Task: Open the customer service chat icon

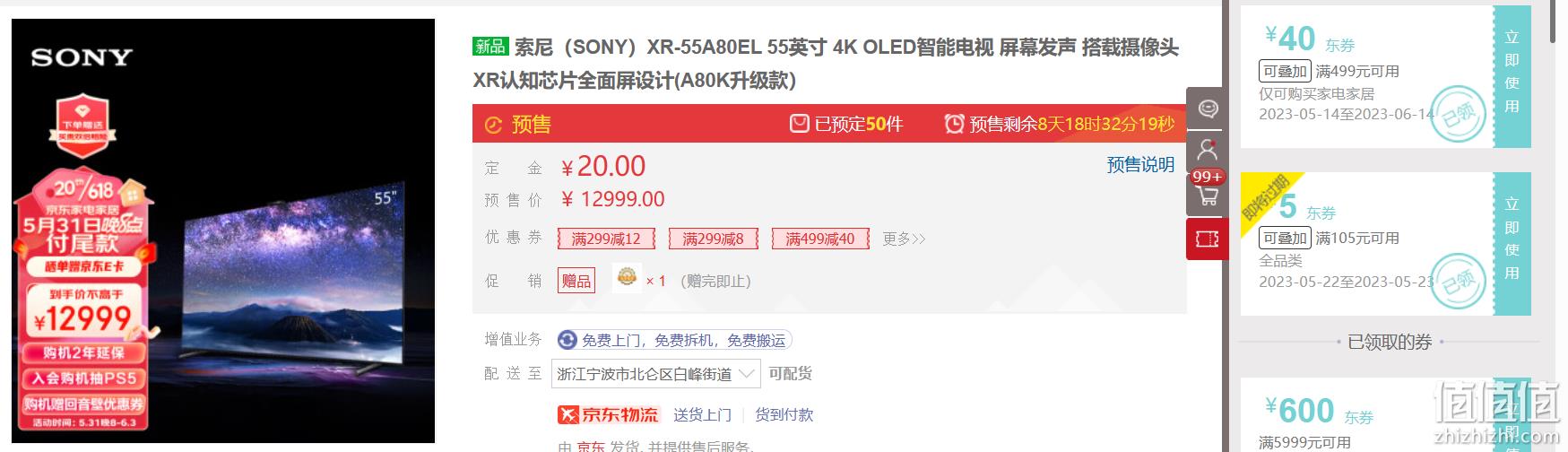Action: [x=1208, y=109]
